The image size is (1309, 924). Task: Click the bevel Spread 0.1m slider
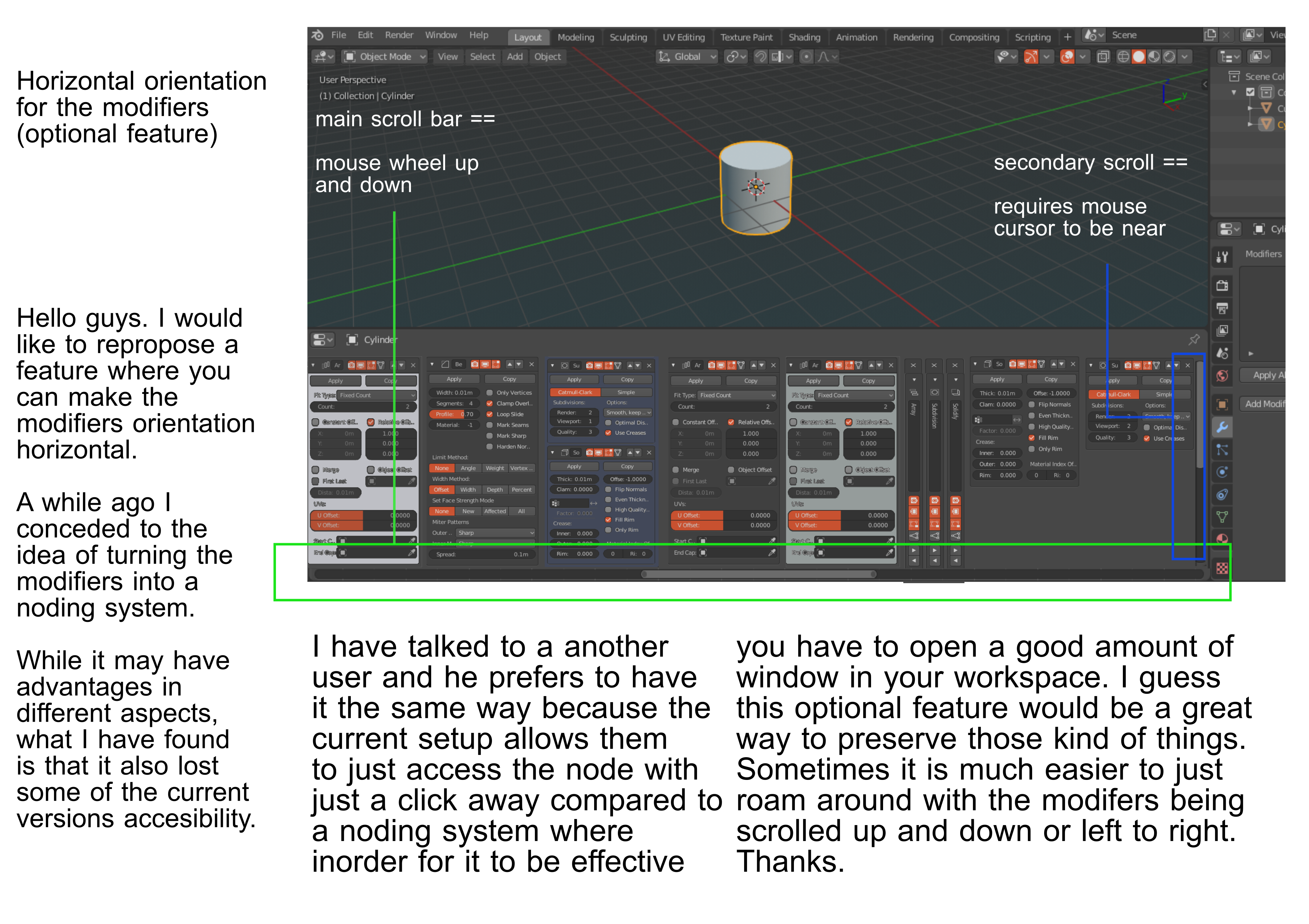(482, 555)
